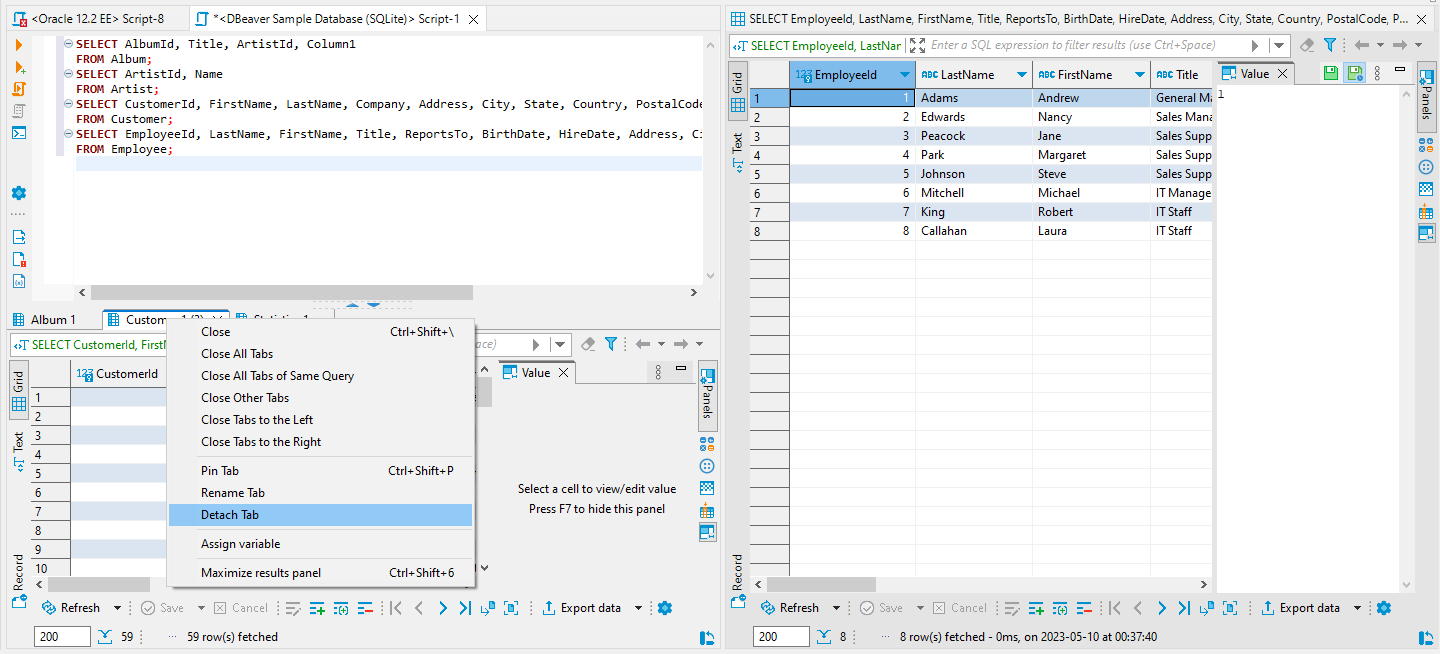Open Employee results configuration gear icon
The width and height of the screenshot is (1440, 654).
point(1384,608)
